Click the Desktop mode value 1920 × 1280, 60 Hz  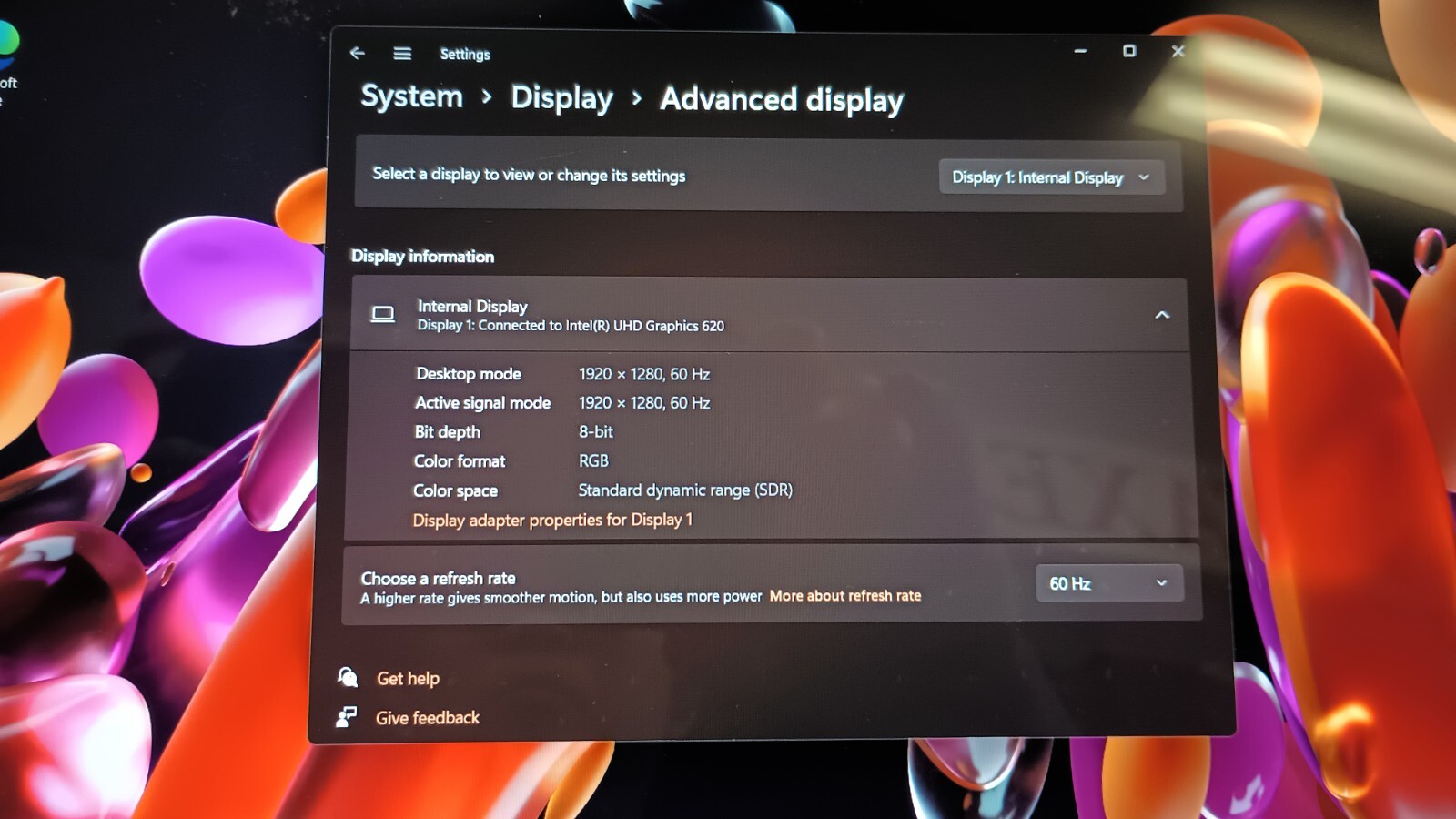644,374
